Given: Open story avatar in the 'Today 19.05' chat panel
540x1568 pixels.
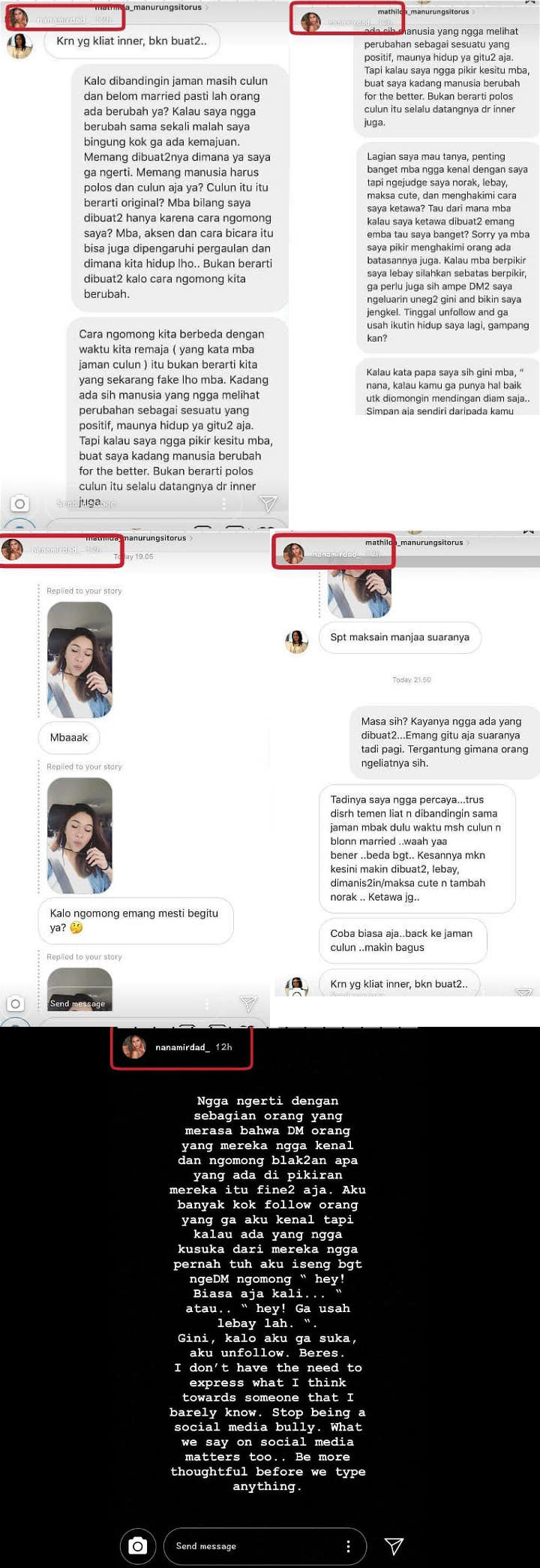Looking at the screenshot, I should 12,549.
